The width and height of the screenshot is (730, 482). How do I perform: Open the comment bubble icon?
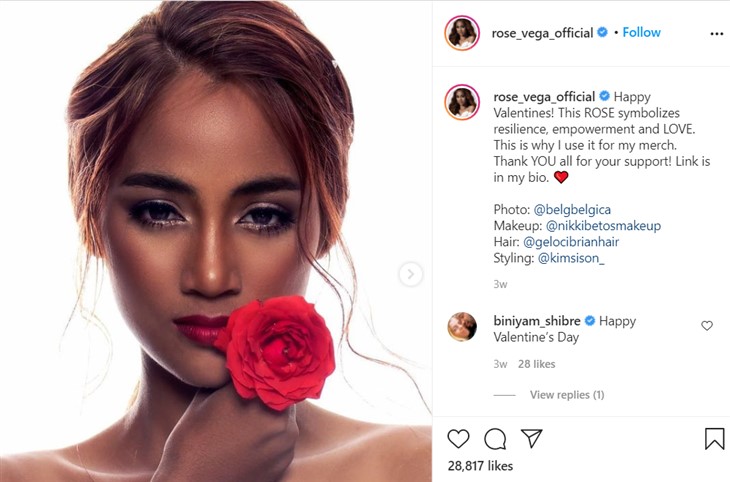coord(495,439)
